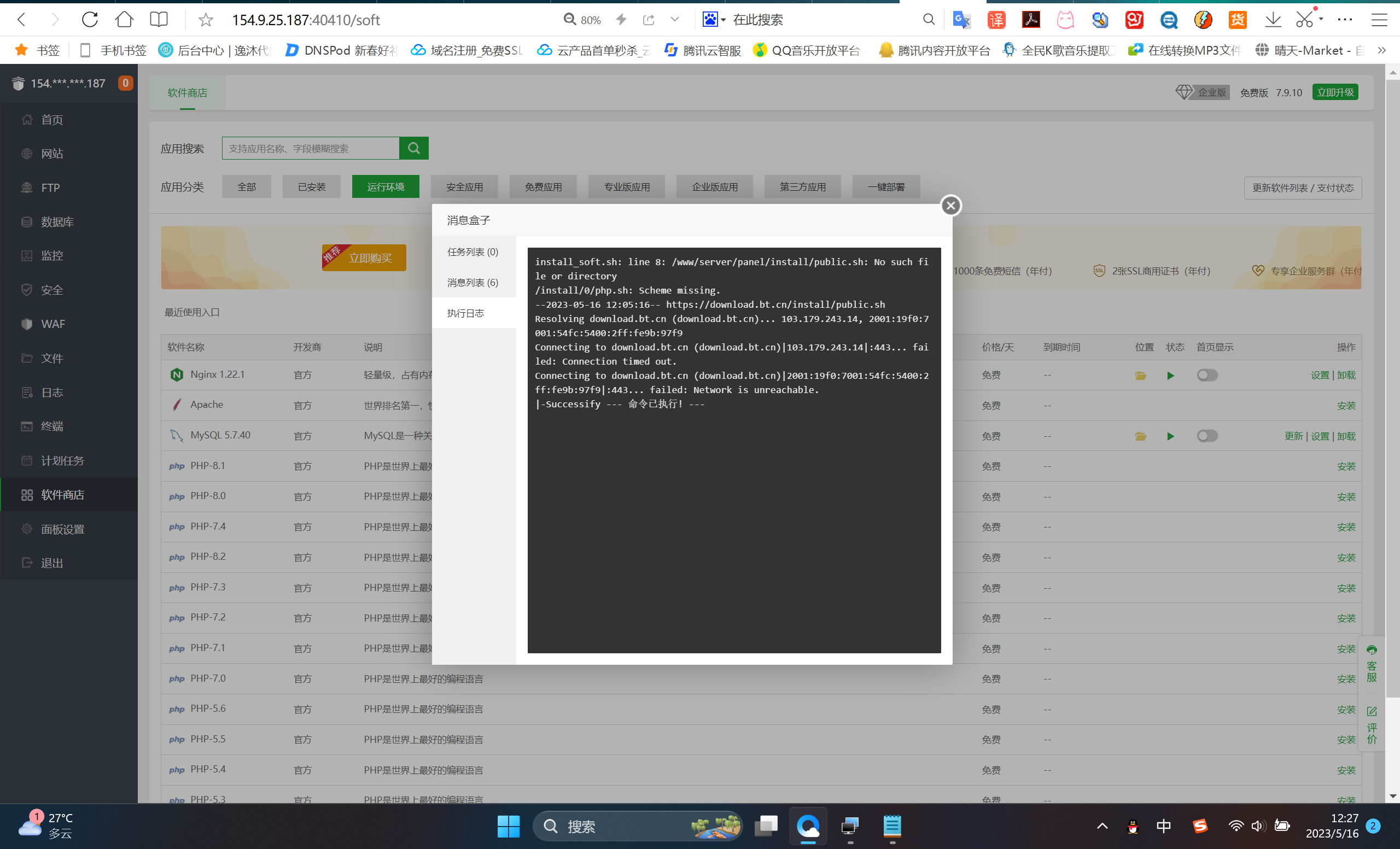Click MySQL running status play icon

point(1170,436)
